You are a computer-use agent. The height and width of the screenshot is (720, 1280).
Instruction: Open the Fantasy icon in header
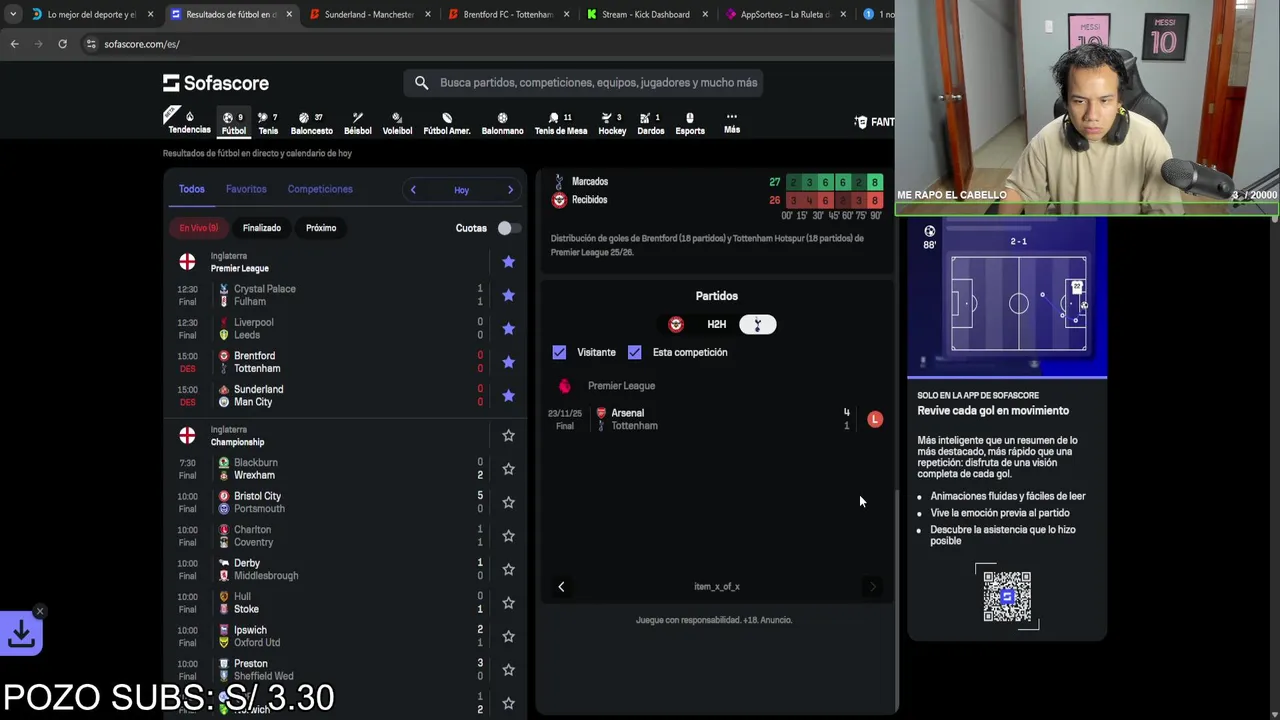click(861, 122)
